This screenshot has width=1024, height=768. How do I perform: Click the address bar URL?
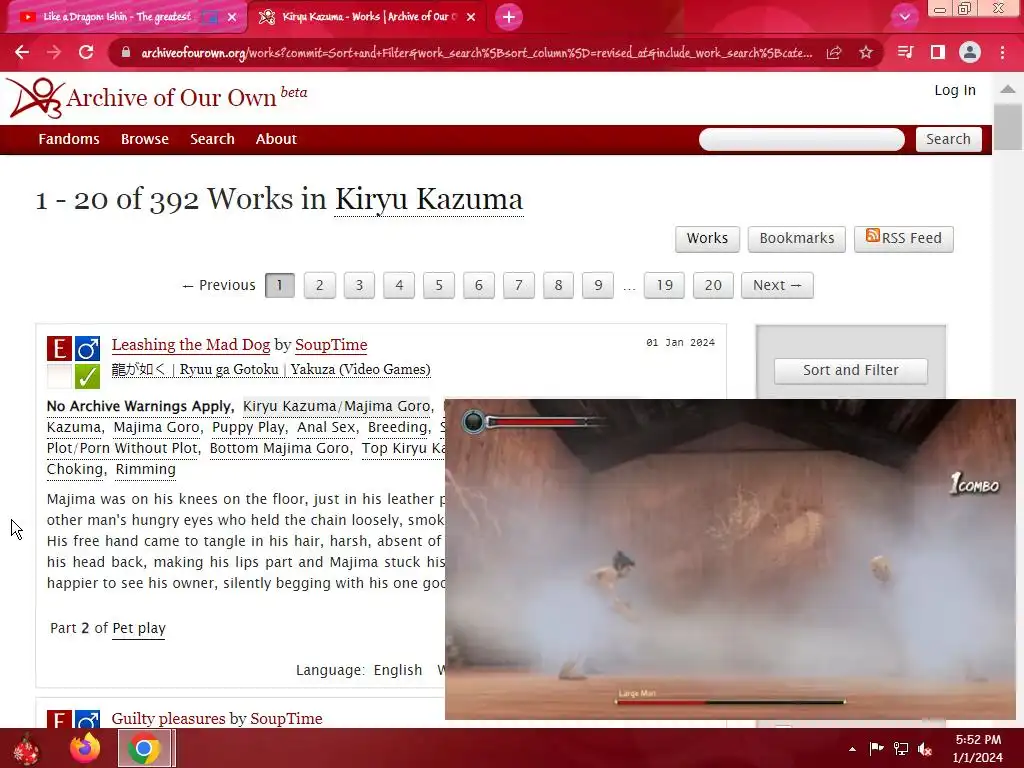tap(477, 53)
